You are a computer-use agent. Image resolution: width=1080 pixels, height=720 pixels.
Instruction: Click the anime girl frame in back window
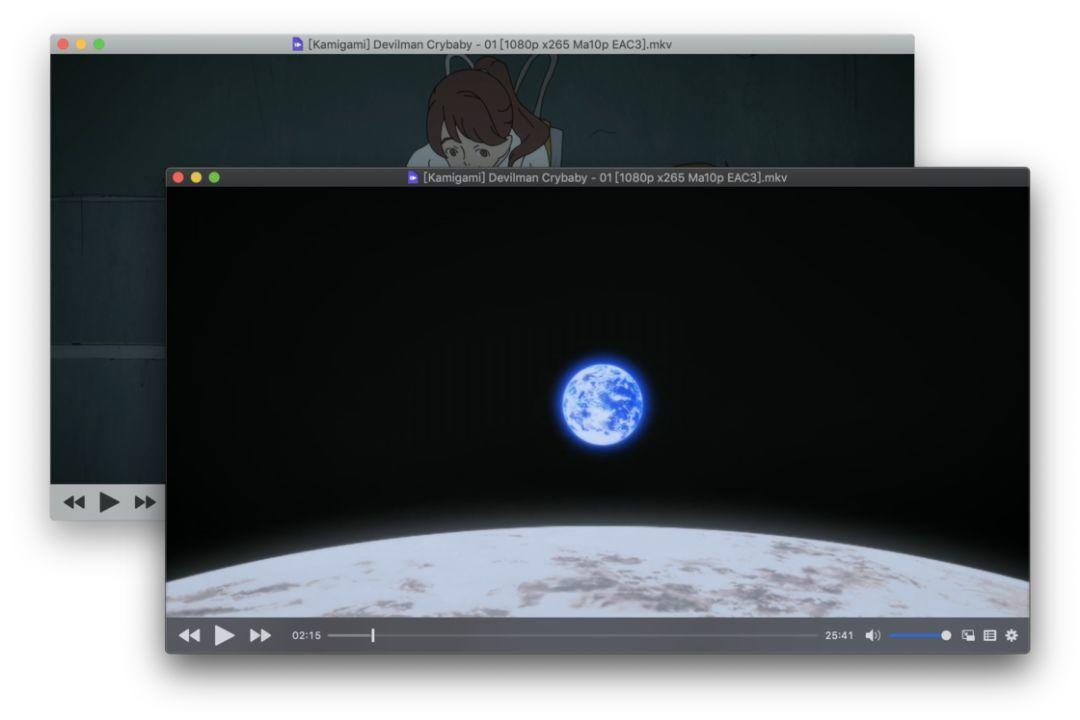click(482, 110)
